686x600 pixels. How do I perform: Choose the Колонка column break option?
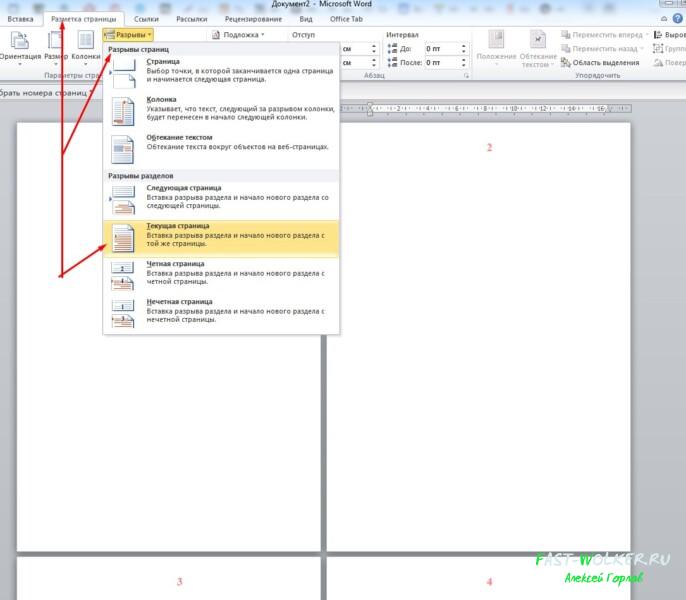click(x=221, y=110)
